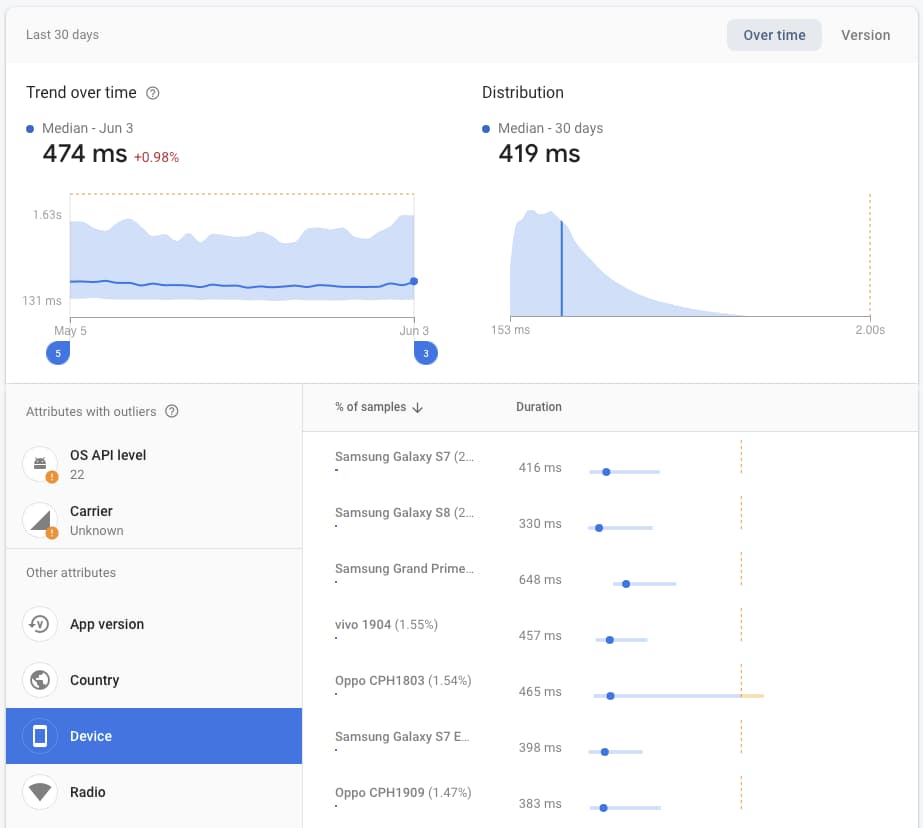The width and height of the screenshot is (923, 828).
Task: Click the Oppo CPH1803 duration range bar
Action: point(678,696)
